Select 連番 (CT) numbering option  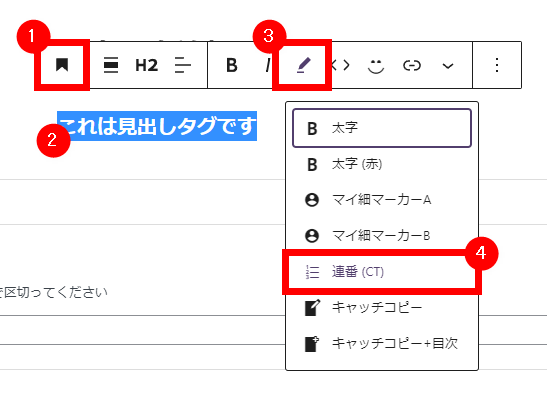pos(382,272)
